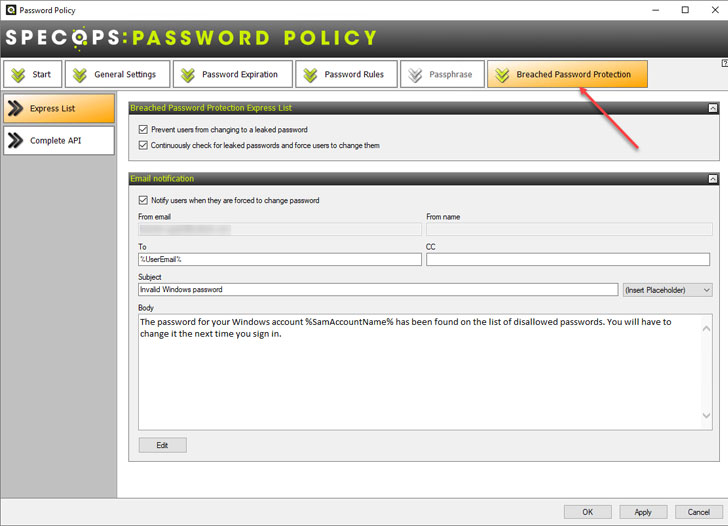Click the Edit button below Body
728x526 pixels.
(162, 445)
